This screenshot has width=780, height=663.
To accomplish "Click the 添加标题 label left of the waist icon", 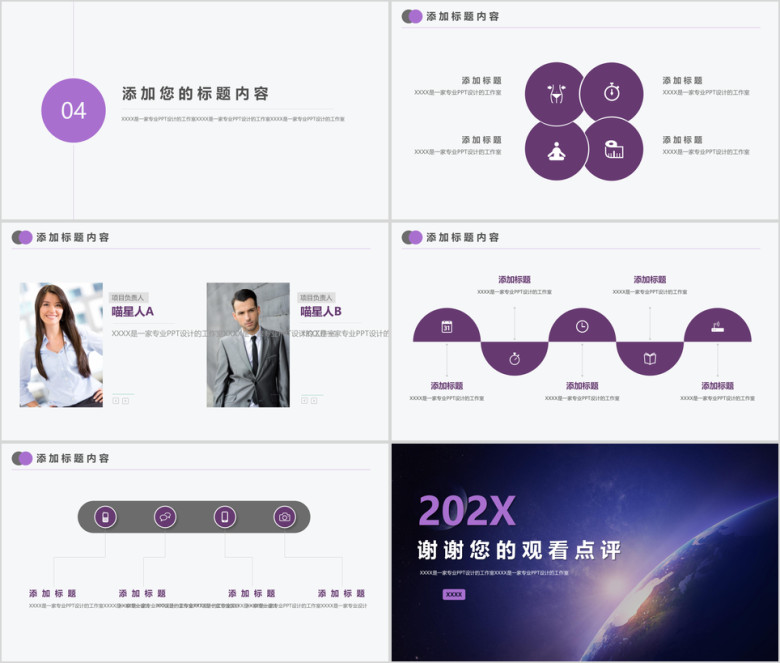I will 482,81.
